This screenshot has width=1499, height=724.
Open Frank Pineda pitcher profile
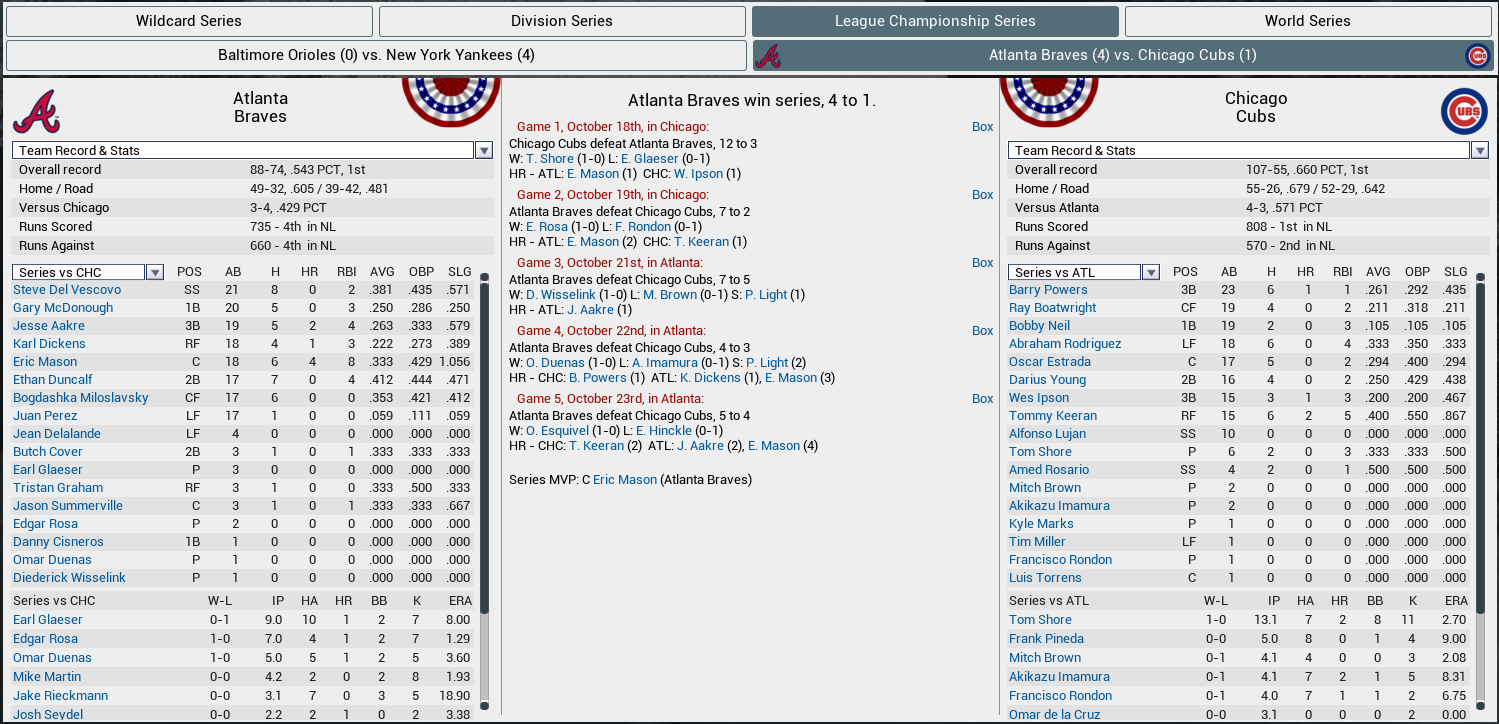click(x=1046, y=639)
